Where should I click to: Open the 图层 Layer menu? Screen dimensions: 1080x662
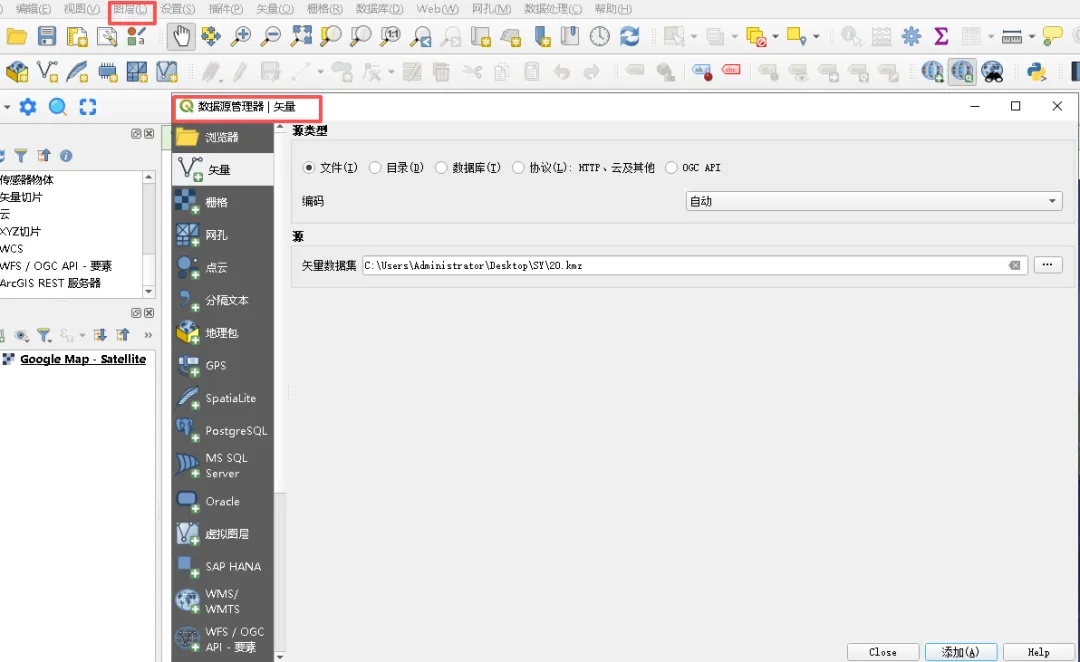pos(131,9)
